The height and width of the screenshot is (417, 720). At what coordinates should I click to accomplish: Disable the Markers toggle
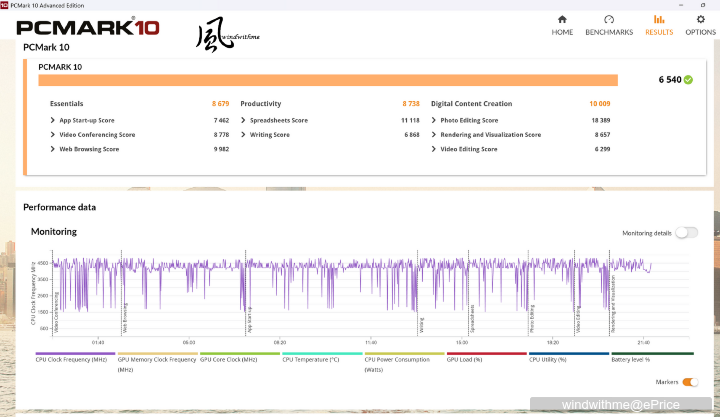coord(690,382)
